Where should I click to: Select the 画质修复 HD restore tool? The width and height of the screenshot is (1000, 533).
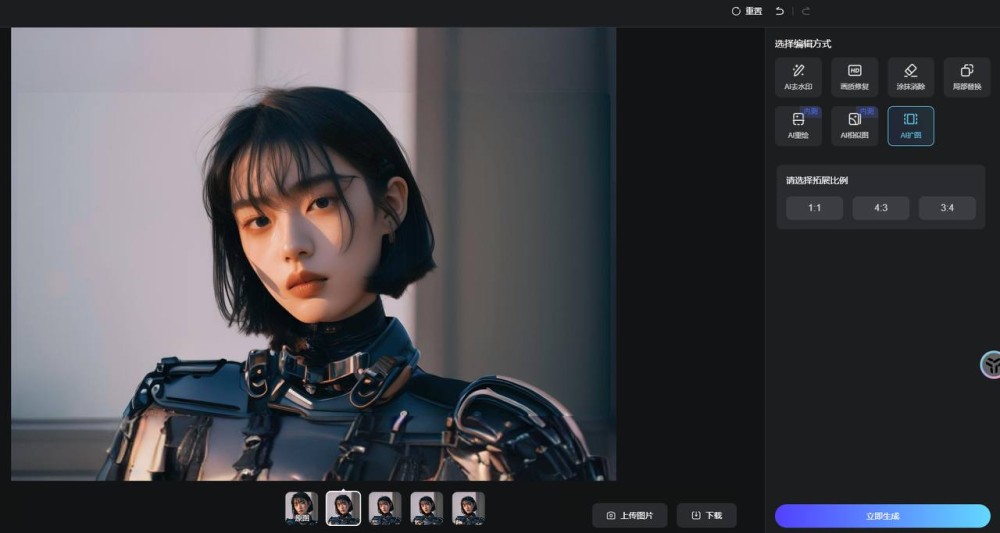(x=855, y=77)
